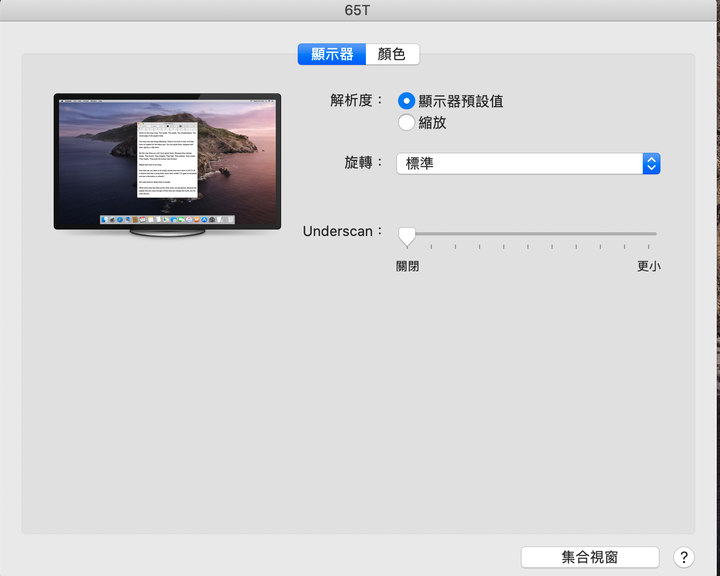Open help with the question mark button
The image size is (720, 576).
click(684, 557)
